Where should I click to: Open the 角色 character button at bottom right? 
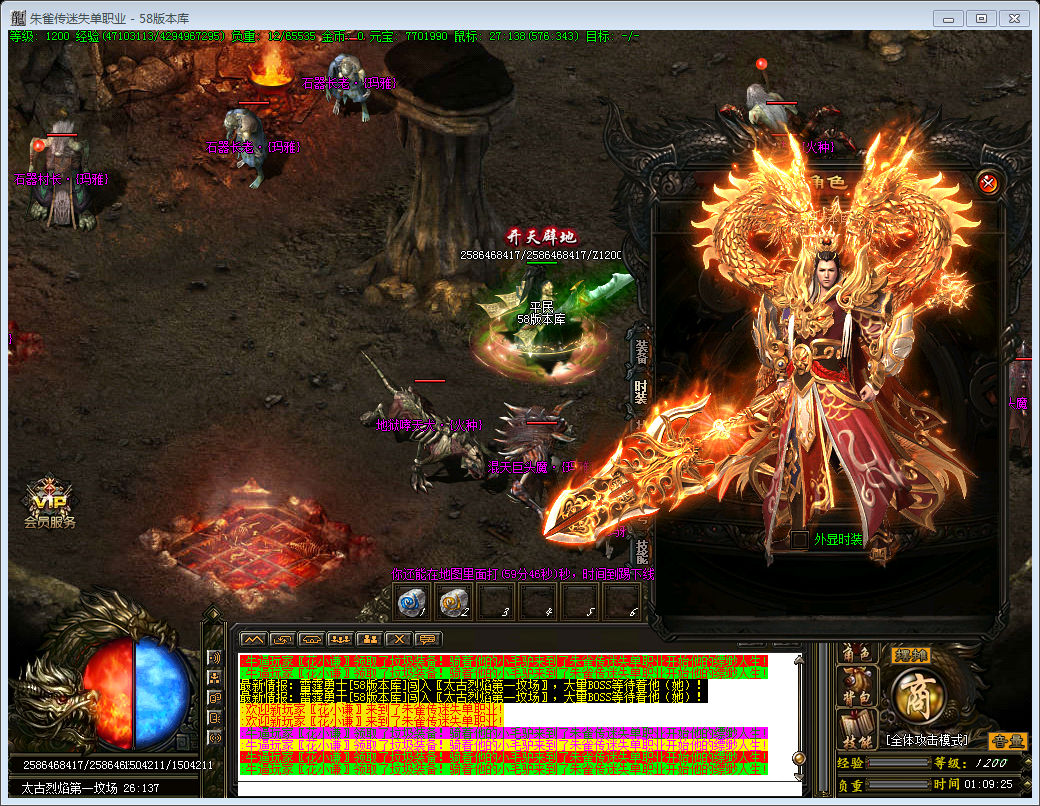[856, 653]
